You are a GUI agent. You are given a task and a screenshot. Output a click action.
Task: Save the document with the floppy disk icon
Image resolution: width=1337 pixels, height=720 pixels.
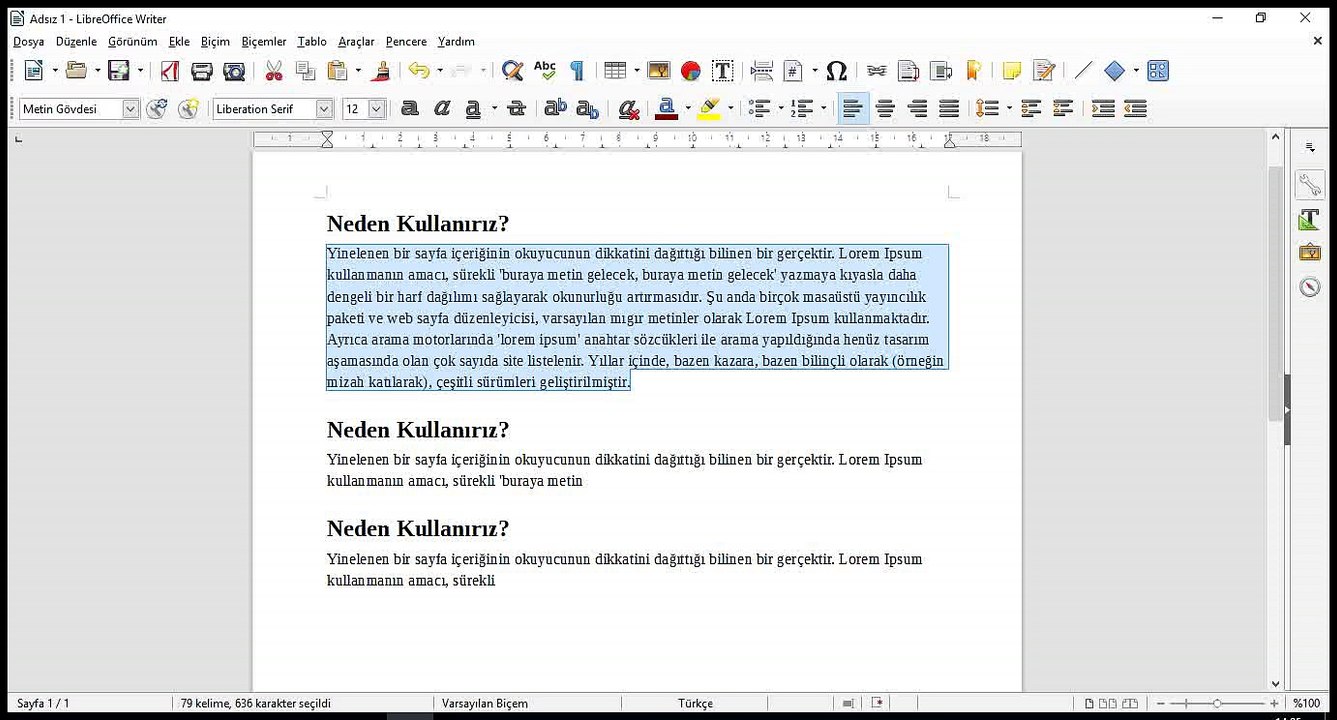click(x=119, y=70)
